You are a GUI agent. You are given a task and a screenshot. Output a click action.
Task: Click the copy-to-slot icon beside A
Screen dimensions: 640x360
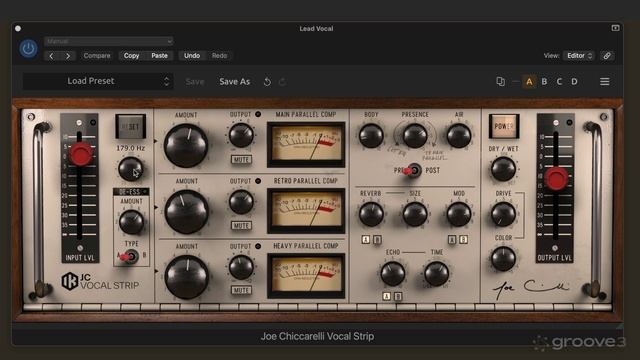[x=500, y=82]
